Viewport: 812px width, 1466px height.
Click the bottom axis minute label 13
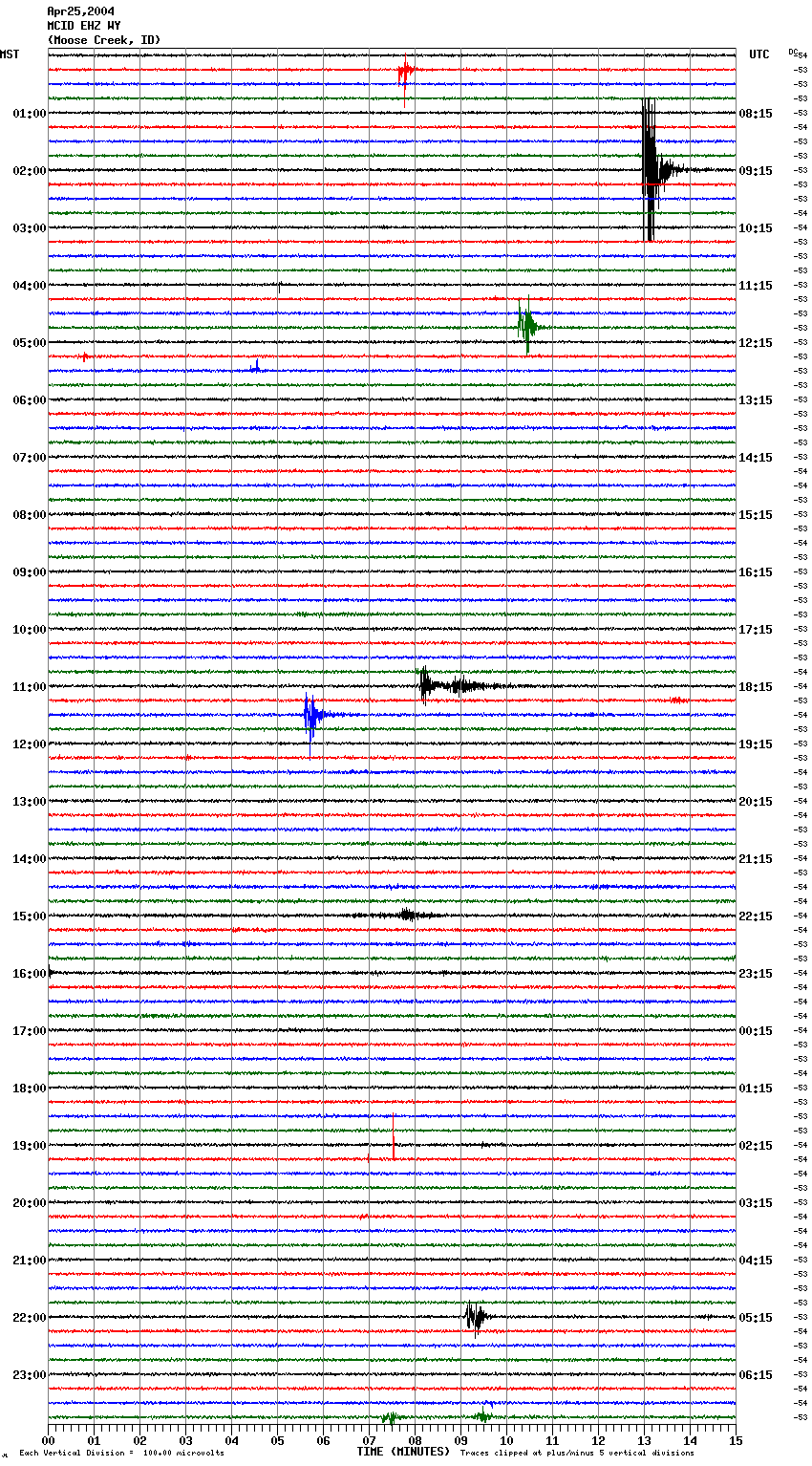coord(644,1440)
